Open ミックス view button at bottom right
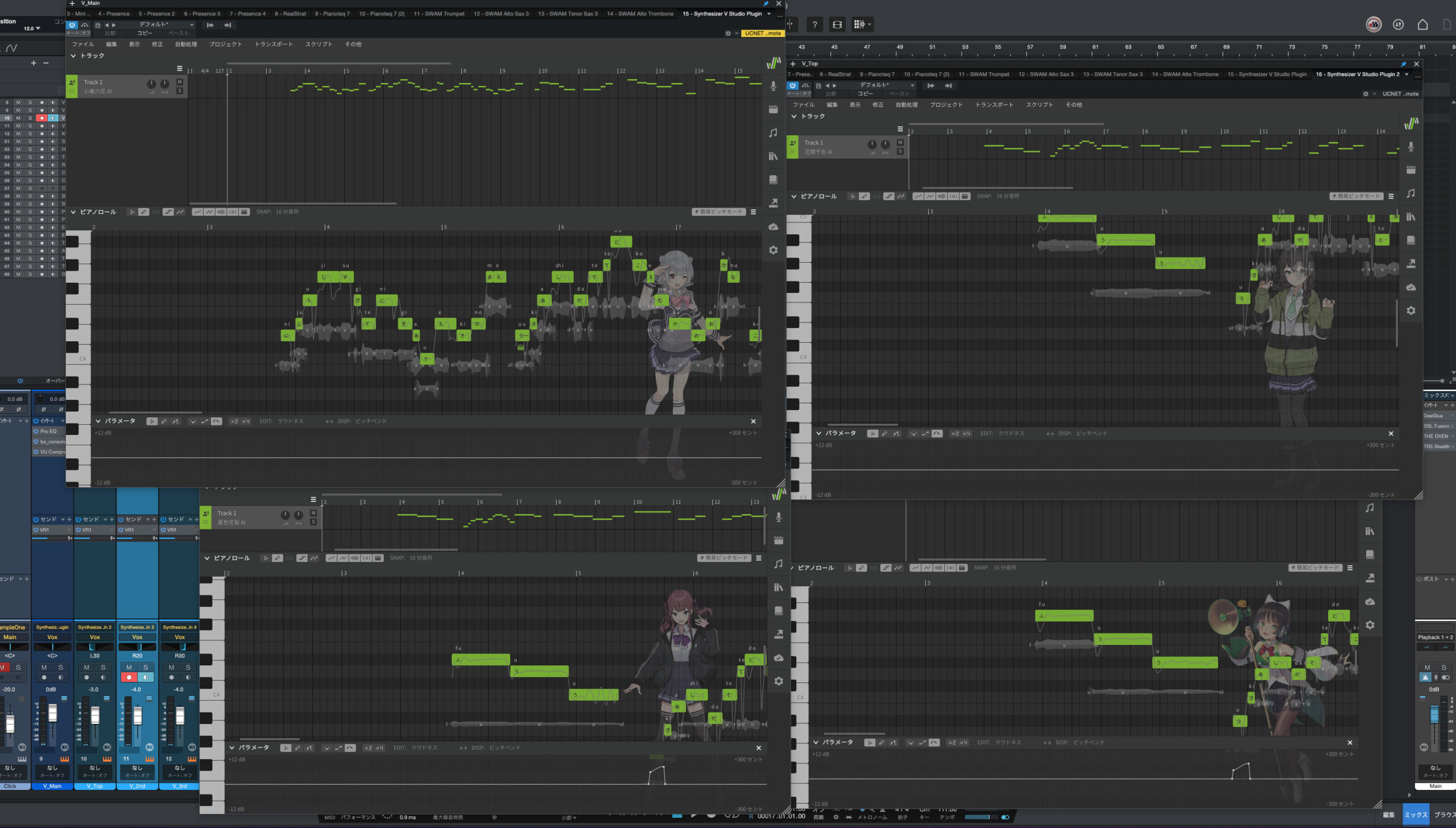 click(x=1416, y=815)
